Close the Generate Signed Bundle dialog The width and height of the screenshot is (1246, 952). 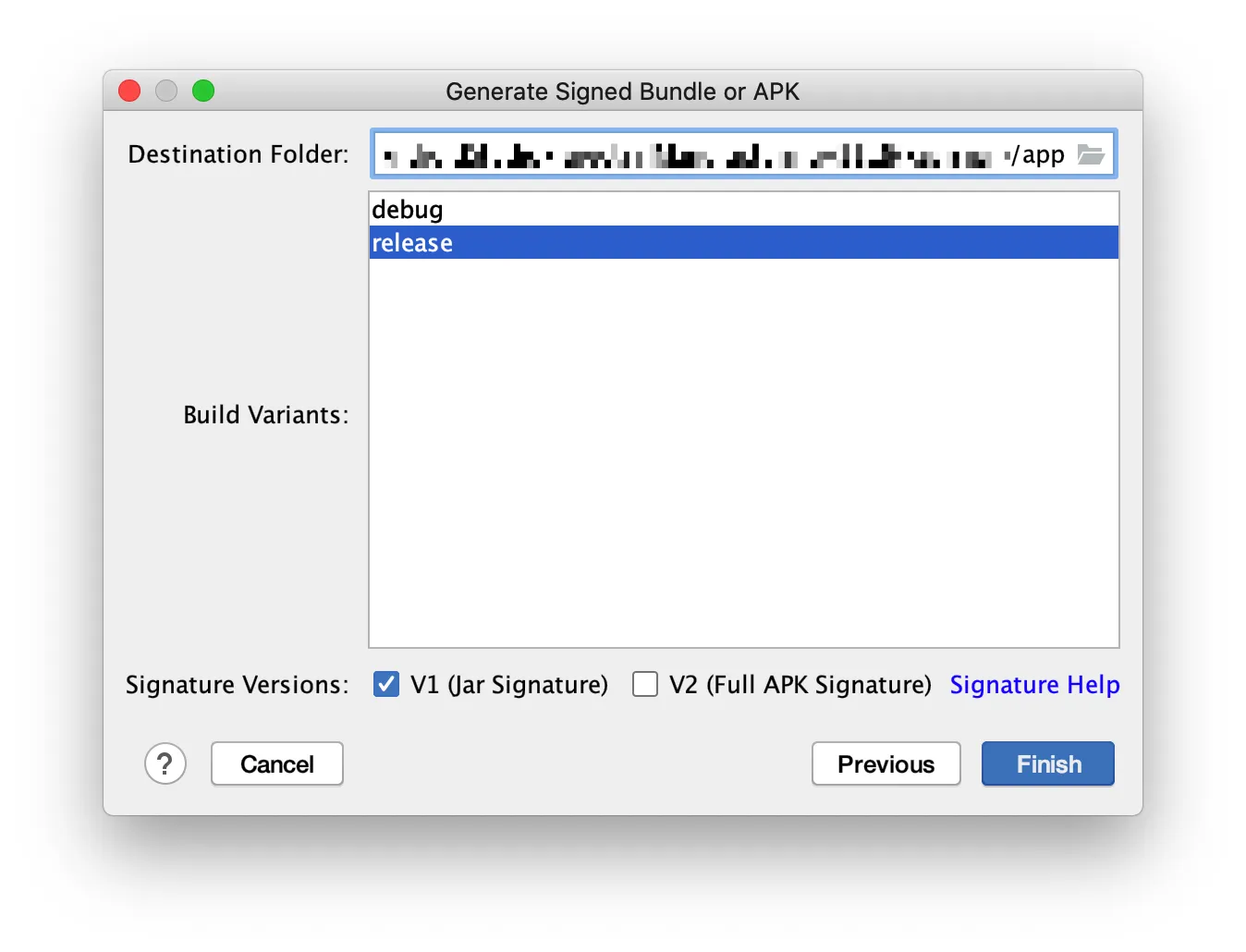coord(129,91)
